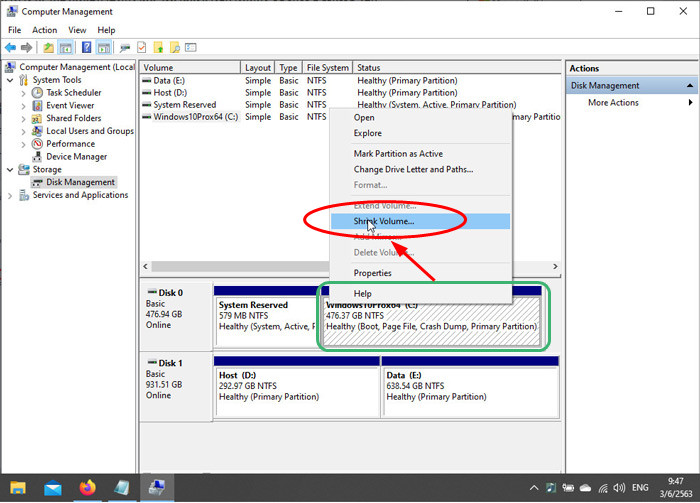Viewport: 700px width, 503px height.
Task: Click the list settings toolbar icon
Action: pyautogui.click(x=191, y=47)
